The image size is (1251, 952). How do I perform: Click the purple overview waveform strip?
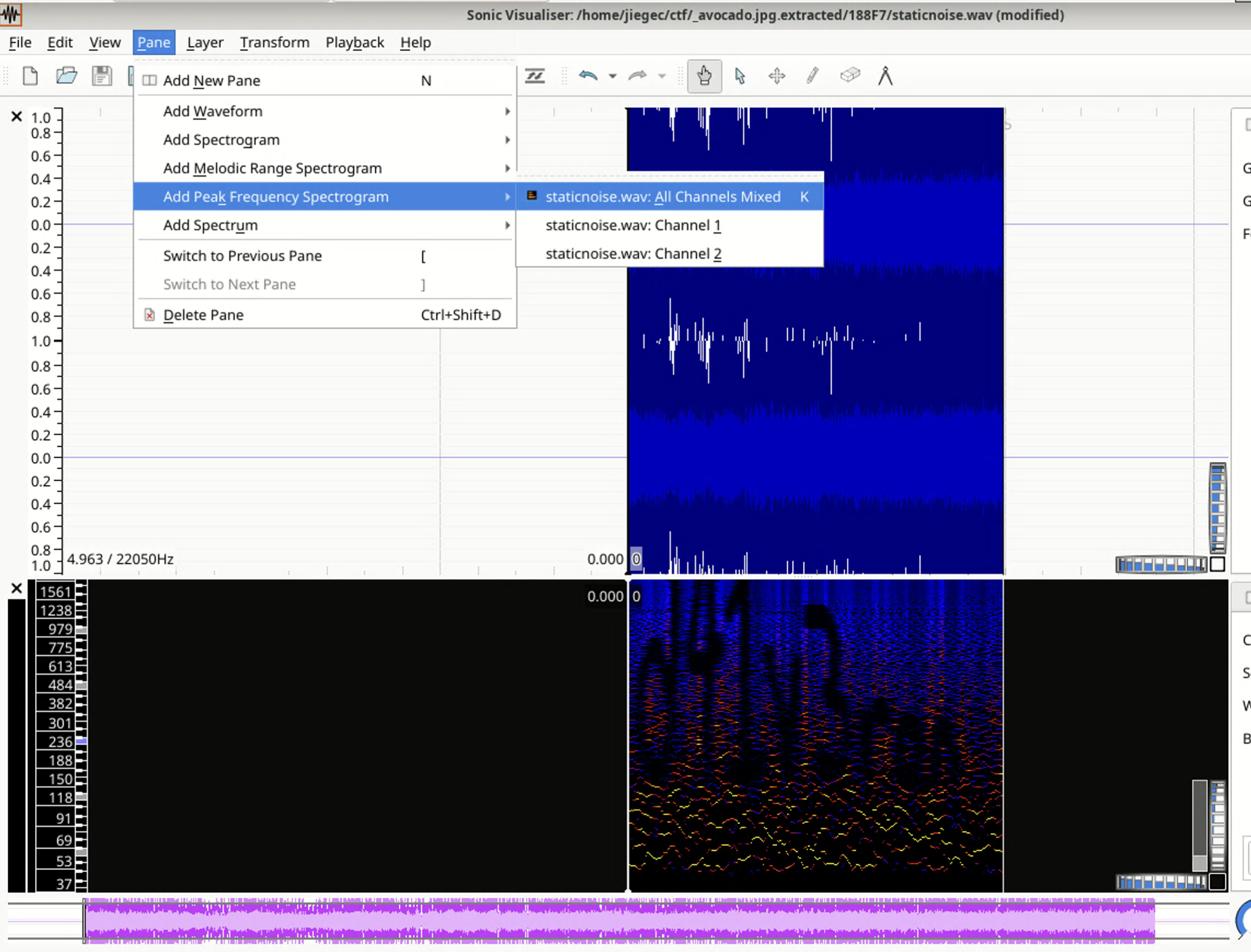coord(618,920)
